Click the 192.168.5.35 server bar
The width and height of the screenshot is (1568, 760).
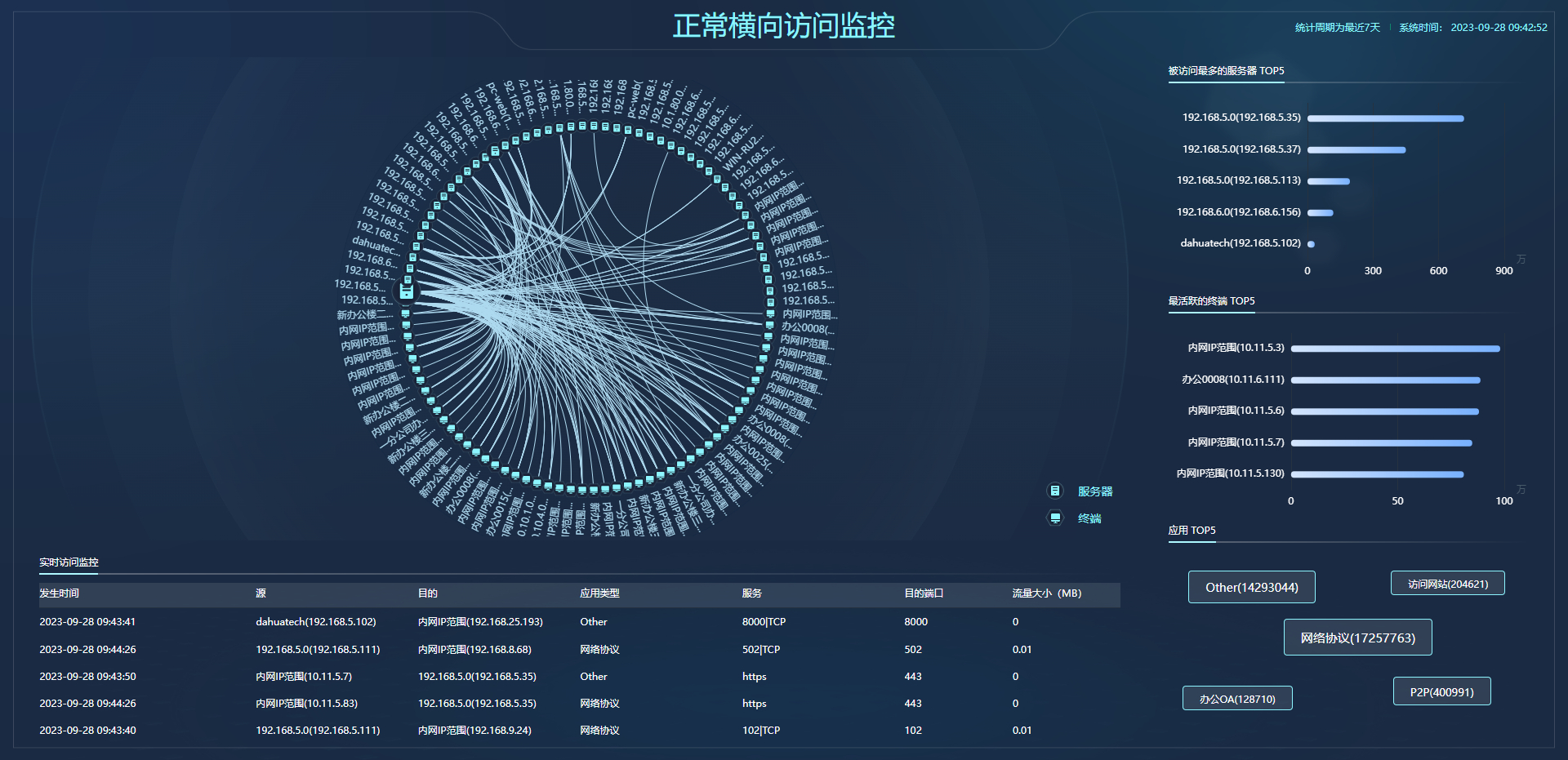(1385, 118)
